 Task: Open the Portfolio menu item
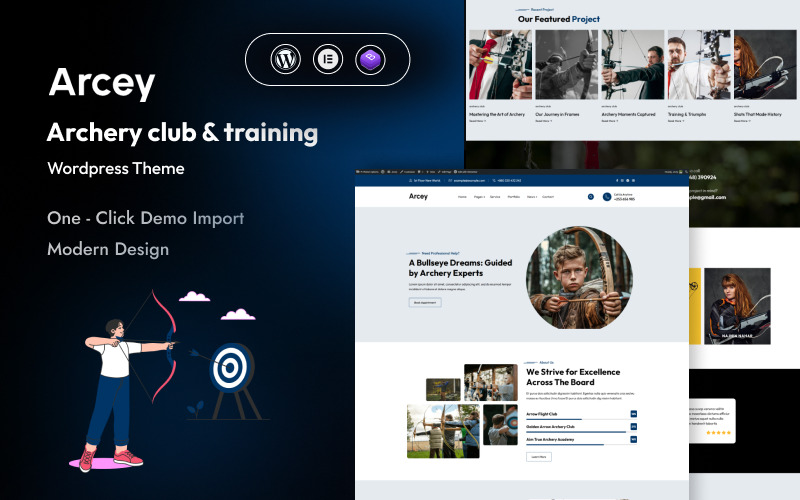coord(514,197)
